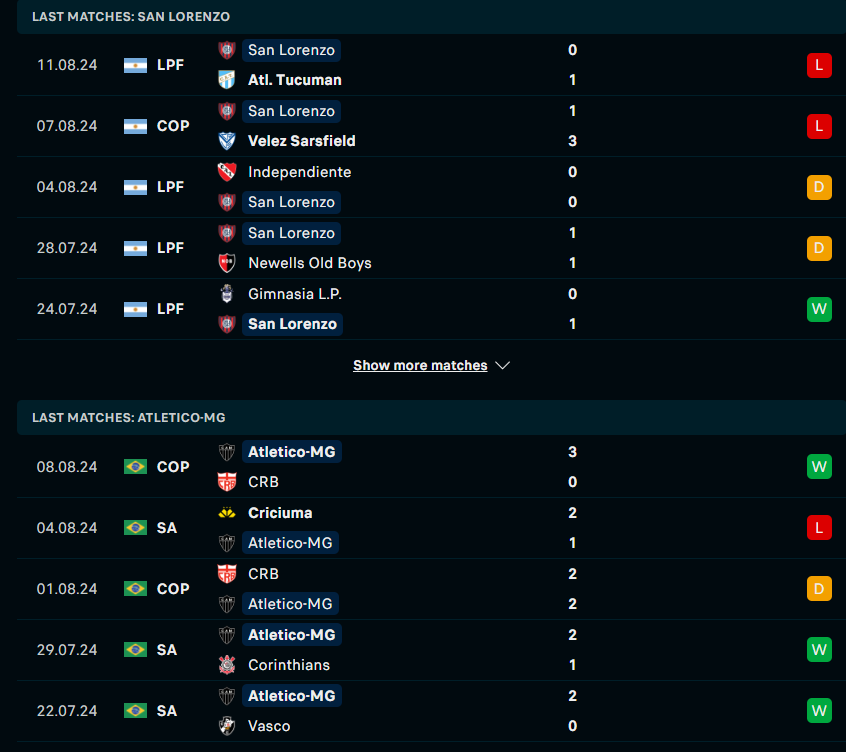Open the Atl. Tucuman team link
This screenshot has width=846, height=752.
click(x=295, y=80)
